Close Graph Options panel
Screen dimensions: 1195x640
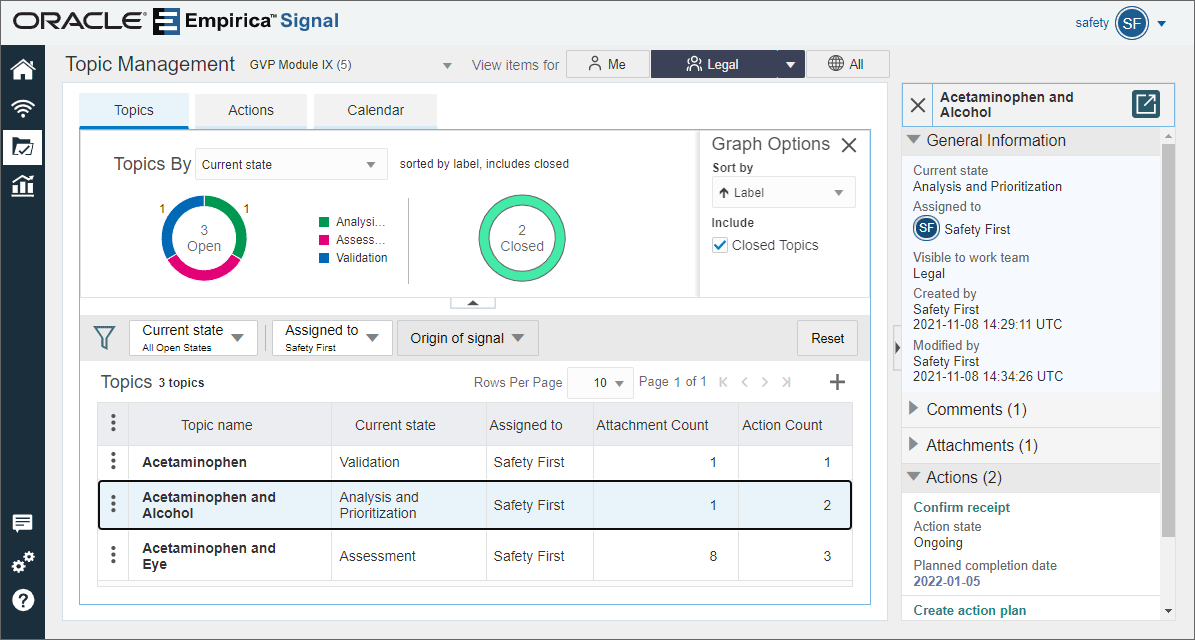tap(849, 145)
